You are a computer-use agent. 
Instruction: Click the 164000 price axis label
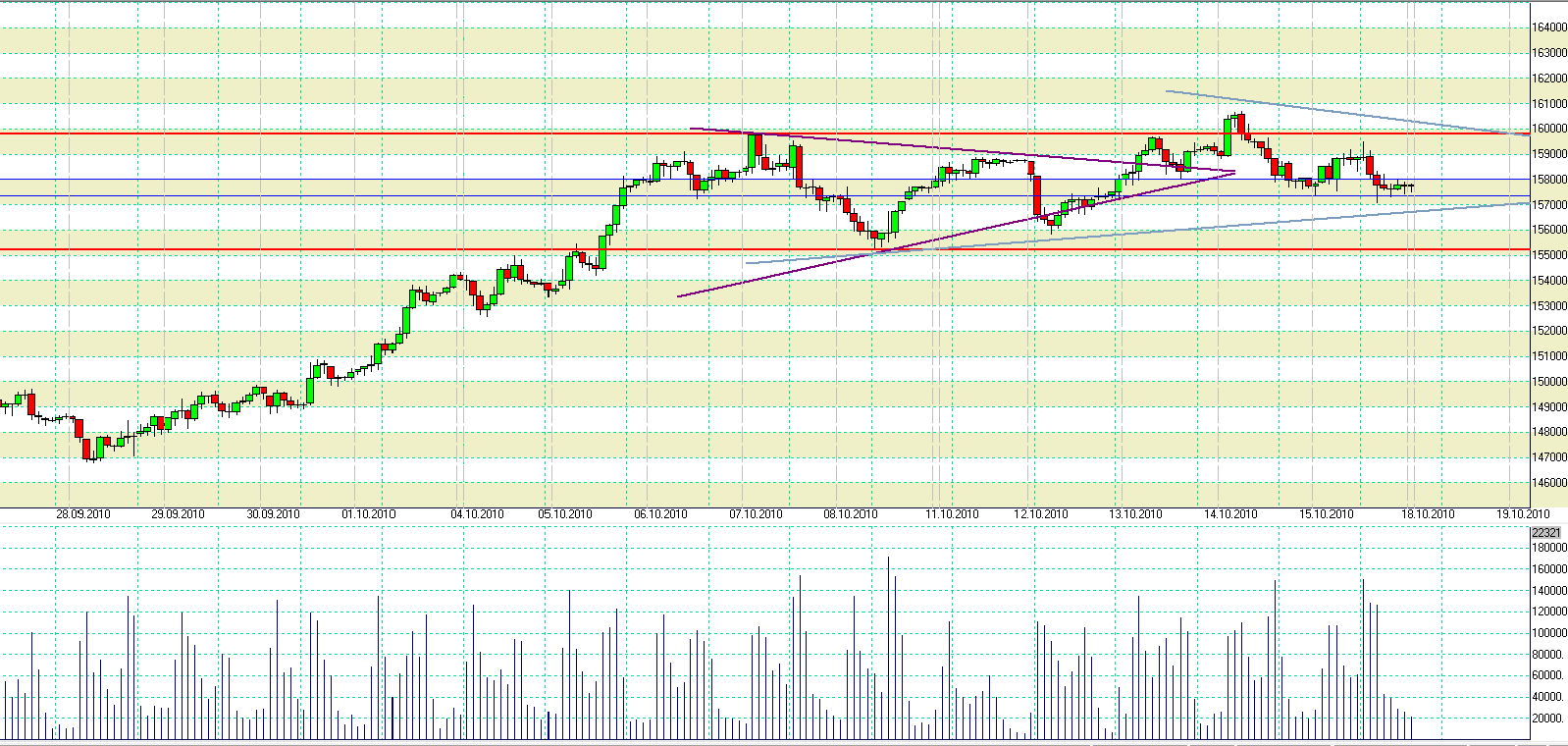click(1549, 27)
